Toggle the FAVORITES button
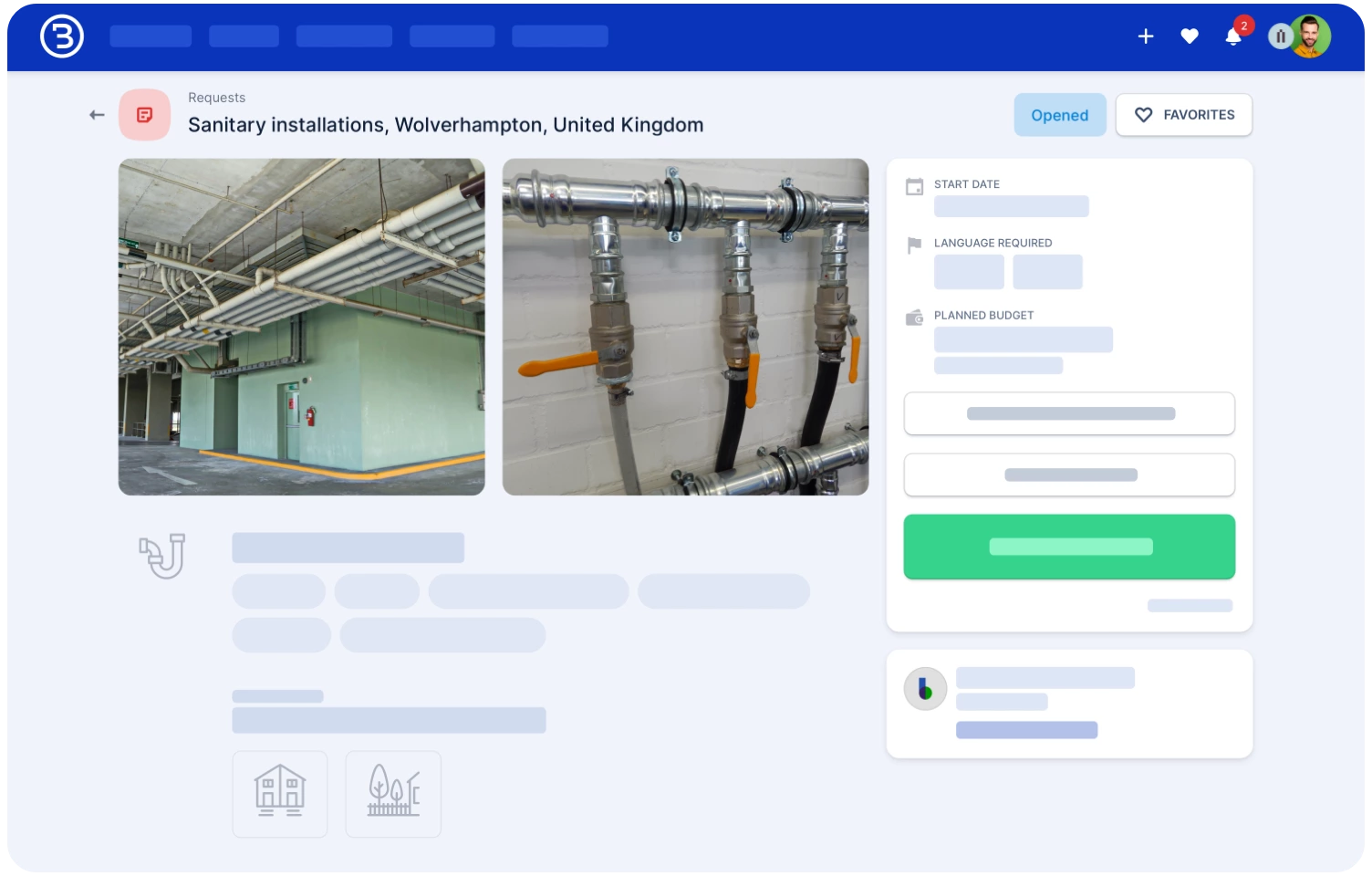 (x=1183, y=115)
